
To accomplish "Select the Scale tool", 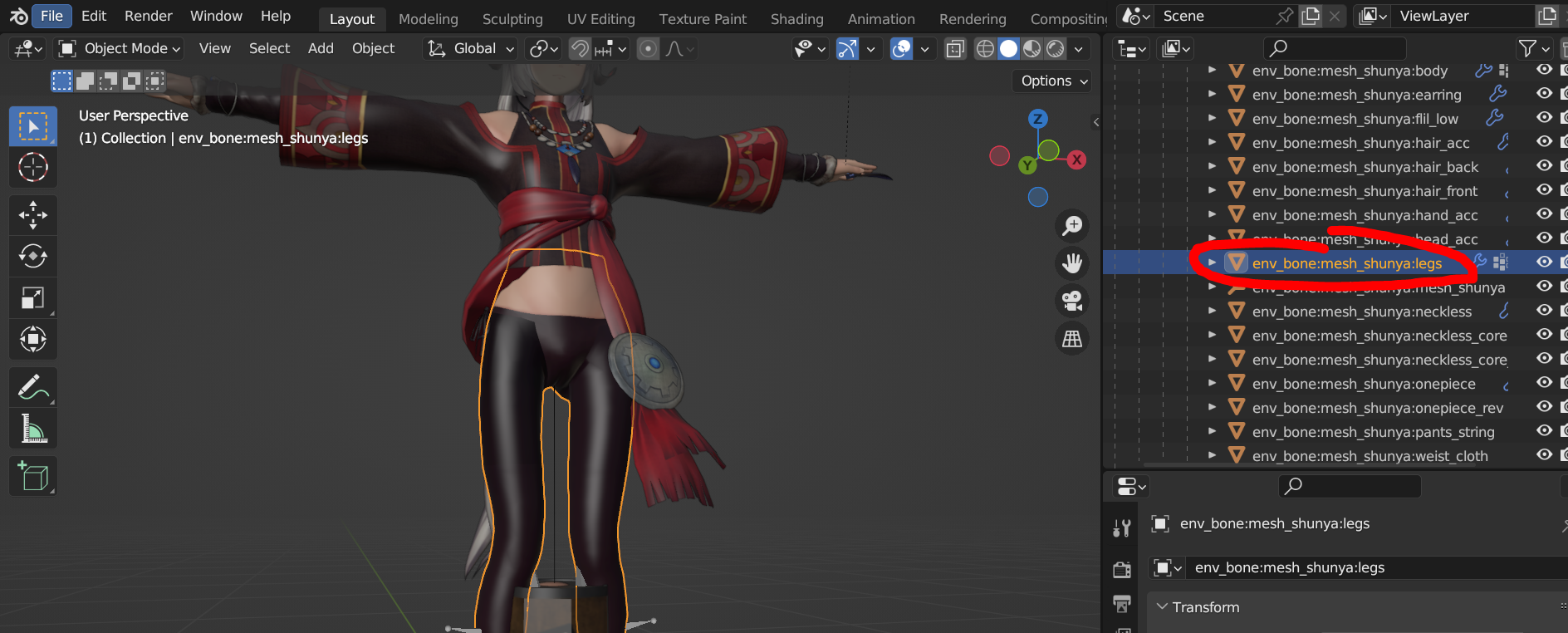I will point(33,297).
